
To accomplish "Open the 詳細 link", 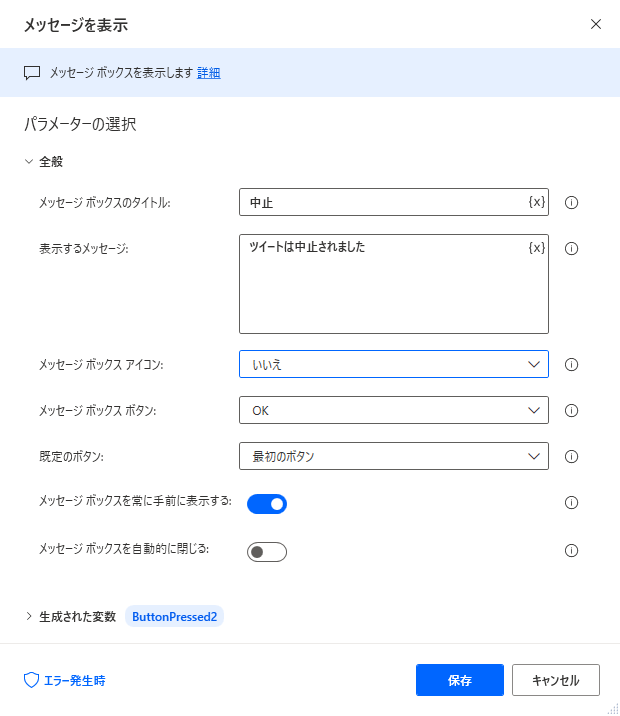I will tap(209, 73).
